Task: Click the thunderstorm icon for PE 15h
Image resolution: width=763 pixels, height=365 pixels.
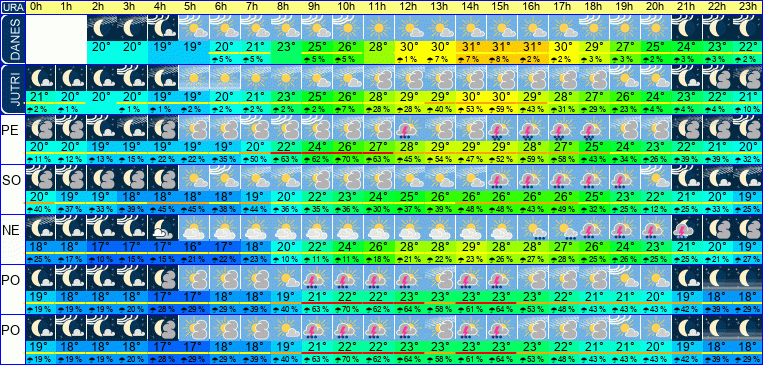Action: (x=502, y=128)
